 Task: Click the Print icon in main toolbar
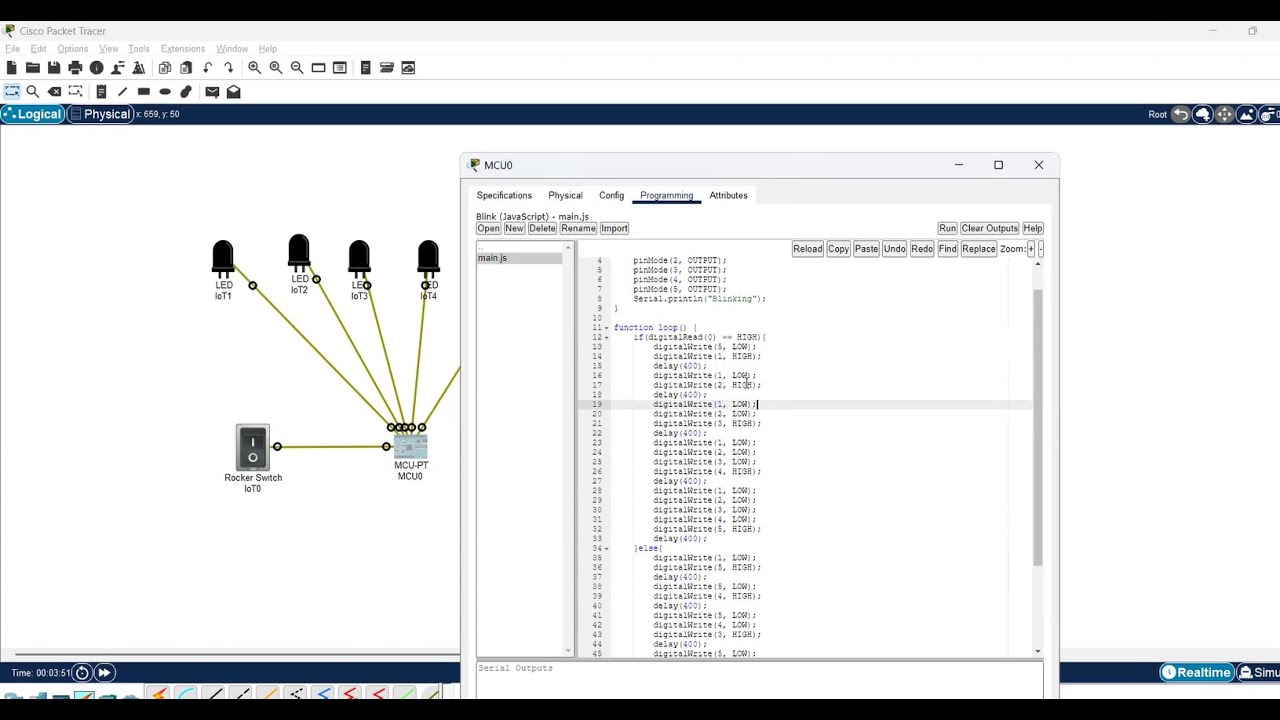click(x=75, y=68)
